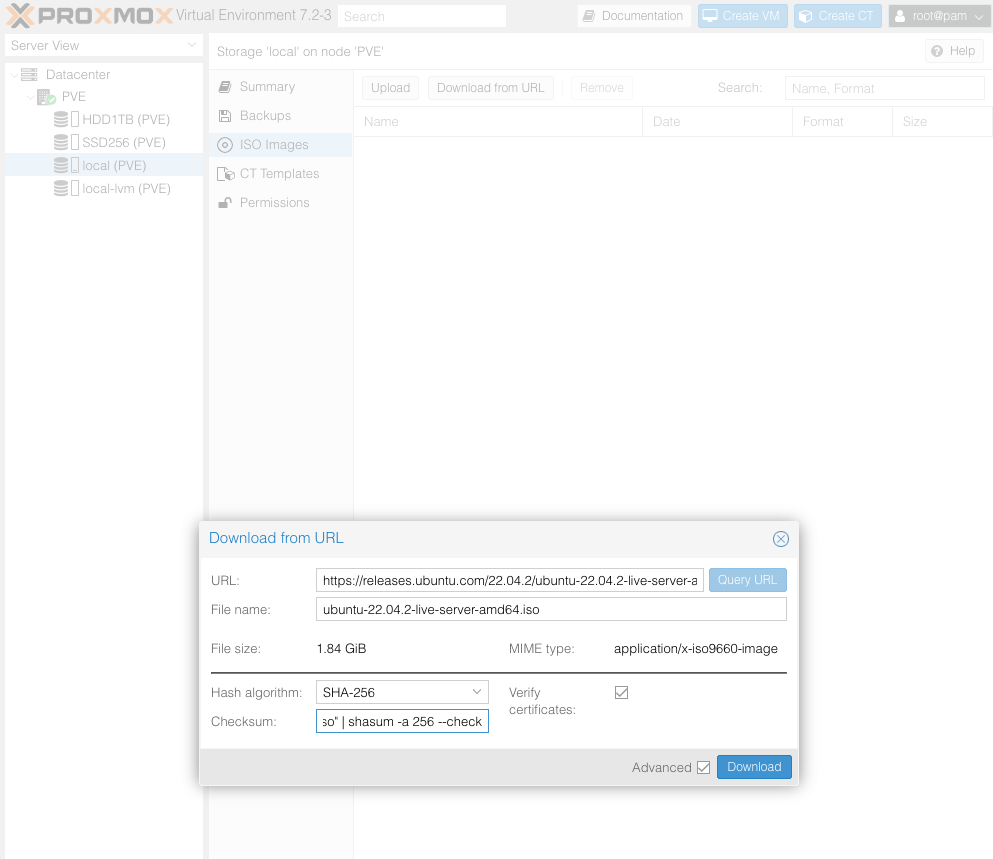Screen dimensions: 993x859
Task: Click the top Search box
Action: click(422, 16)
